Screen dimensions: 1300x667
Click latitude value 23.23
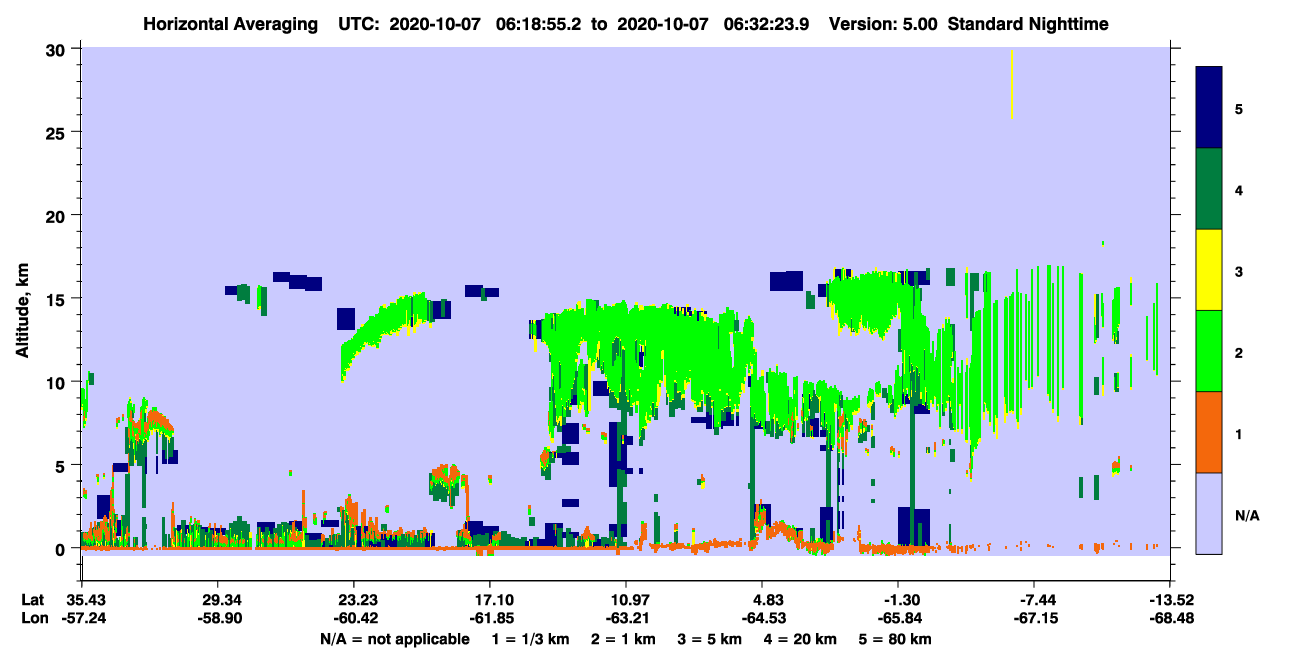click(354, 599)
